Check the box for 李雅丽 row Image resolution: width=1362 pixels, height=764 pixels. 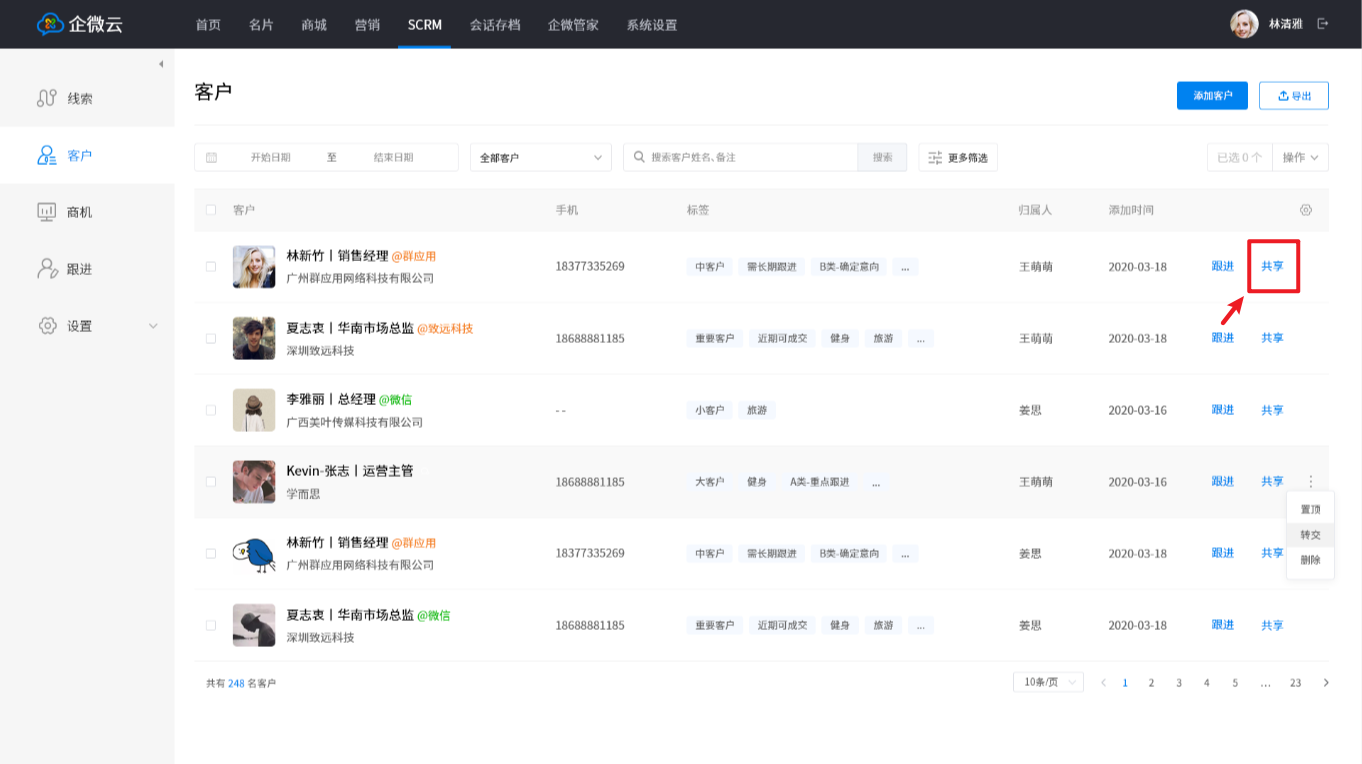click(211, 410)
